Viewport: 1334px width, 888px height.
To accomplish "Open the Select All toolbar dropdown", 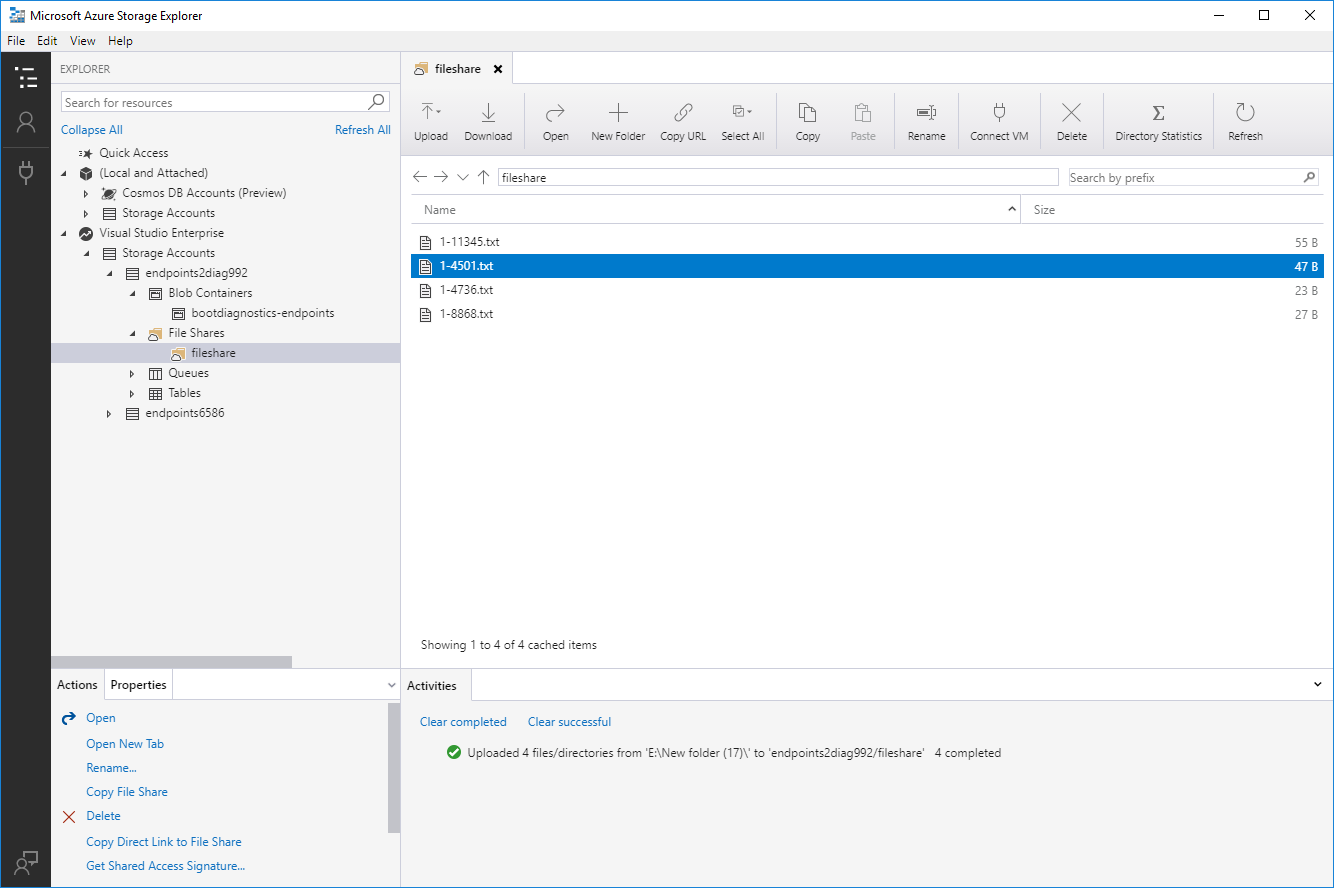I will (x=743, y=122).
